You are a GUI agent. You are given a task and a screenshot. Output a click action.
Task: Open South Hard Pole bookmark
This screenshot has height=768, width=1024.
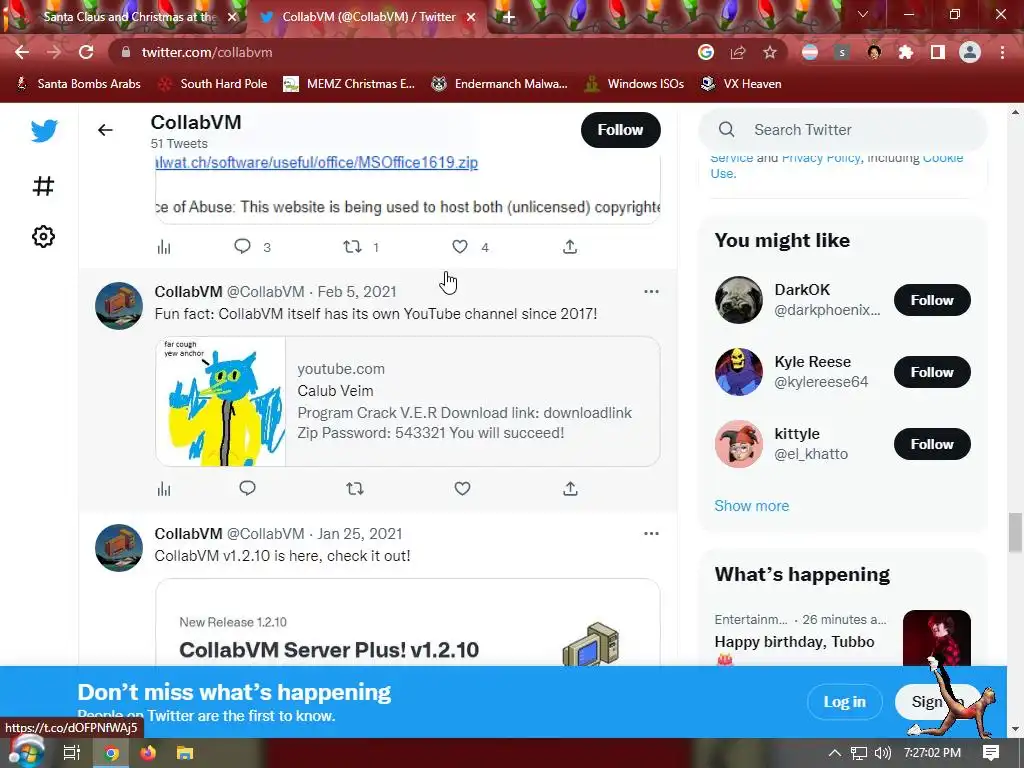[x=213, y=84]
